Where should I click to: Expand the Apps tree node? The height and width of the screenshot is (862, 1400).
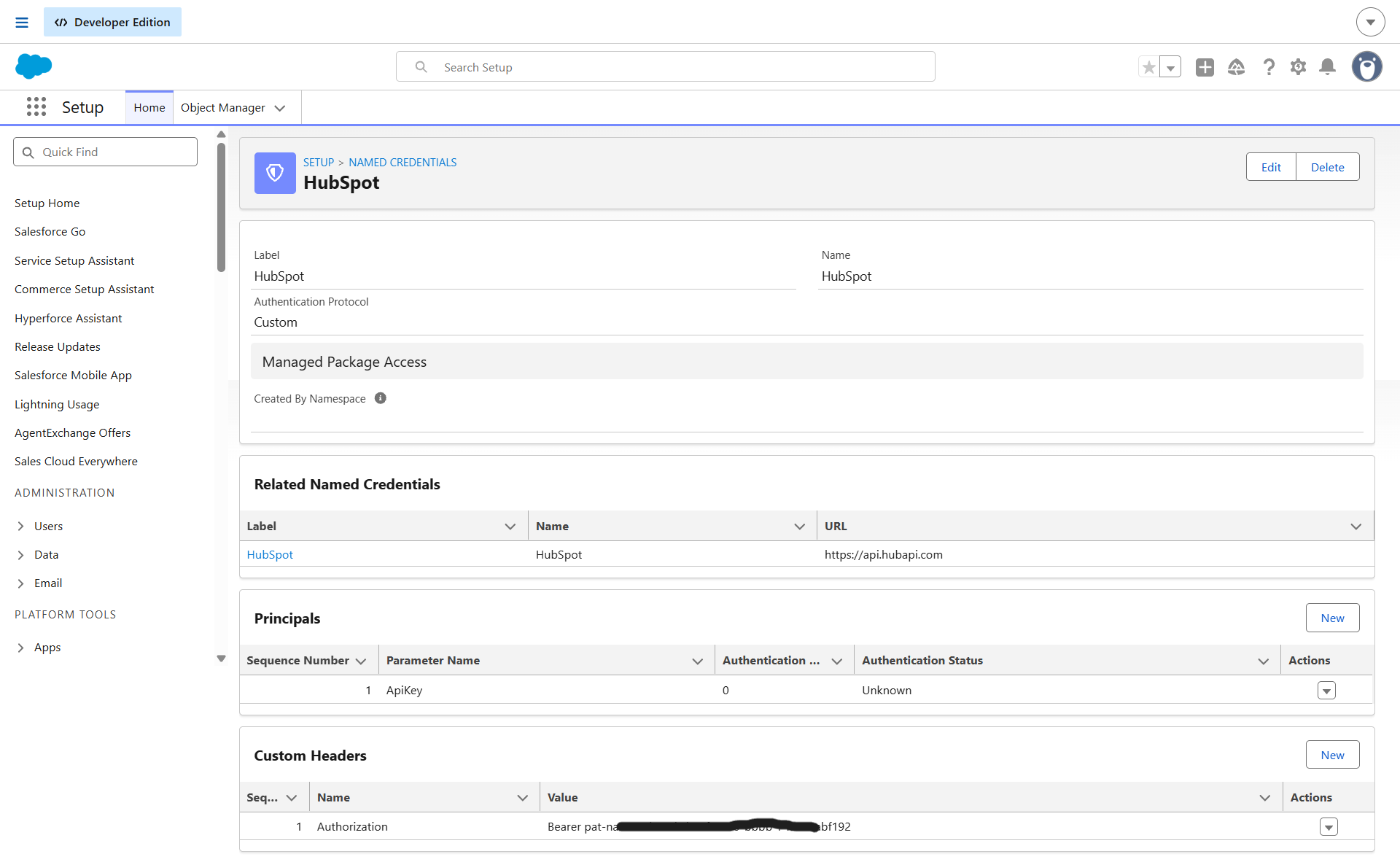tap(20, 648)
